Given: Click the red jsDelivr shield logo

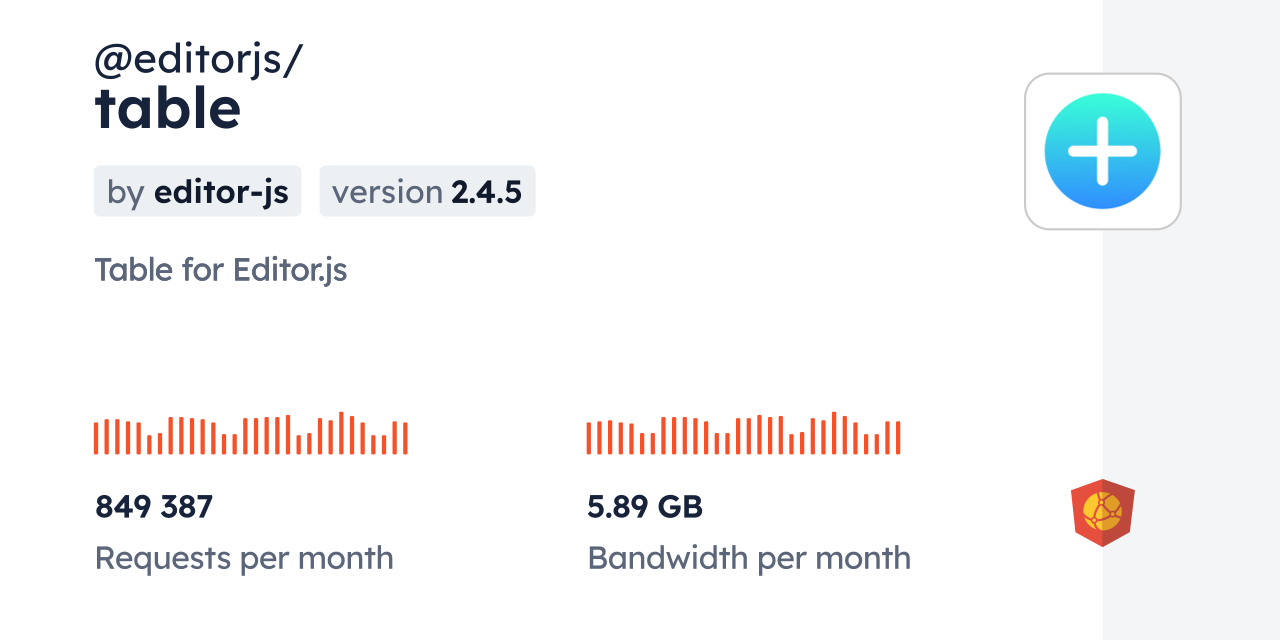Looking at the screenshot, I should [x=1102, y=512].
